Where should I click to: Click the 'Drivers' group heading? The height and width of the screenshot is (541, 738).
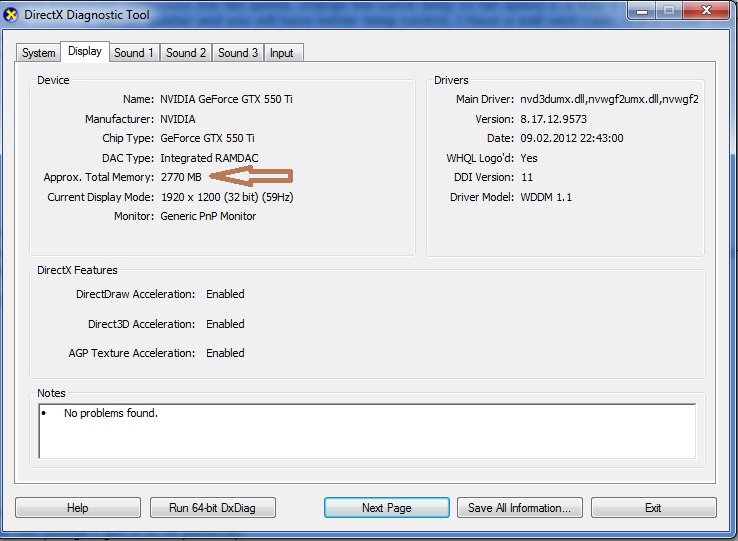(451, 81)
